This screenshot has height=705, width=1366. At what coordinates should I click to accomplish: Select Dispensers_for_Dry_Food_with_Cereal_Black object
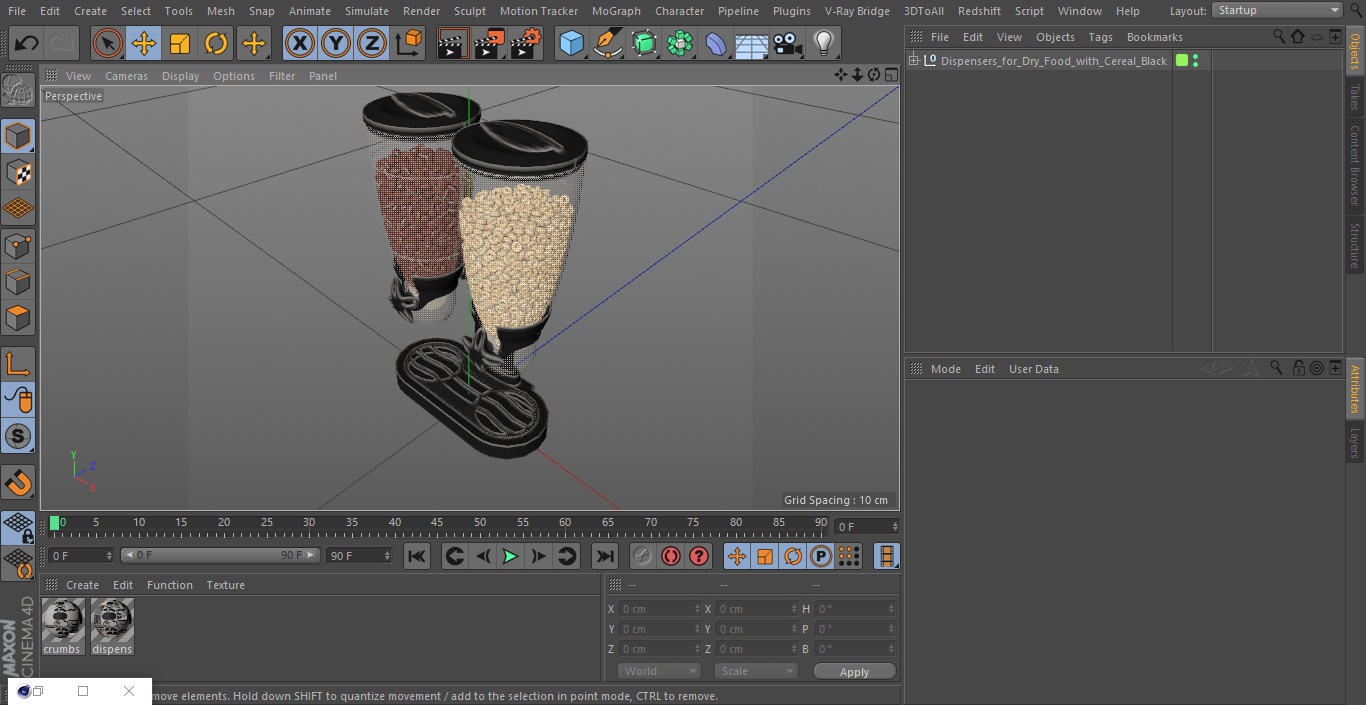tap(1053, 61)
